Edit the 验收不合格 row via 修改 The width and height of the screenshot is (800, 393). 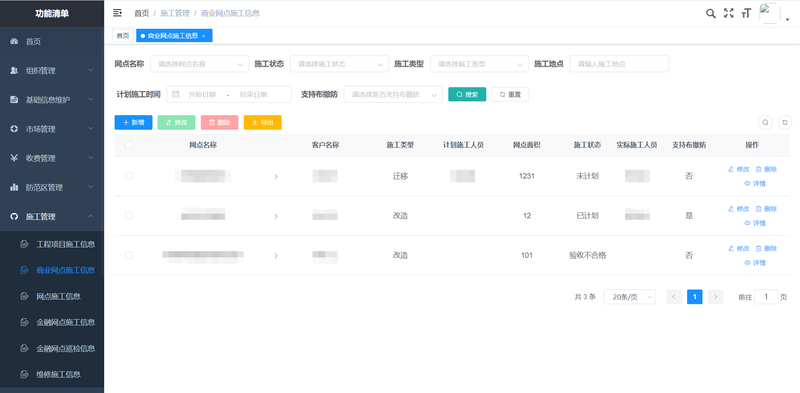739,249
